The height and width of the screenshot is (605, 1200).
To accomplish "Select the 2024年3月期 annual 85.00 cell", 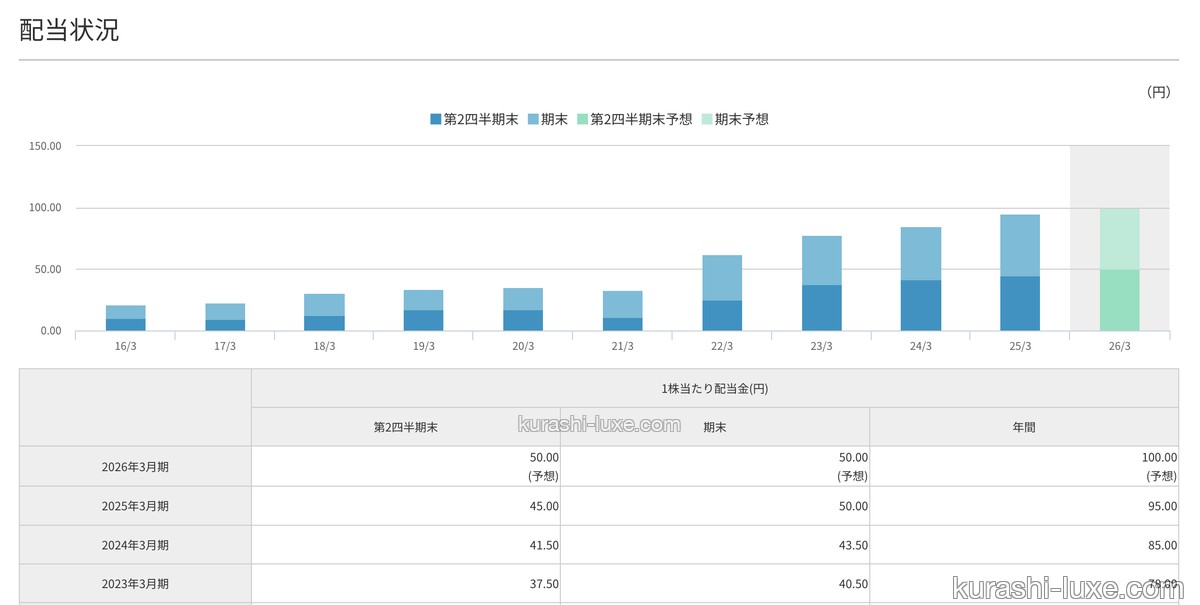I will coord(1024,545).
